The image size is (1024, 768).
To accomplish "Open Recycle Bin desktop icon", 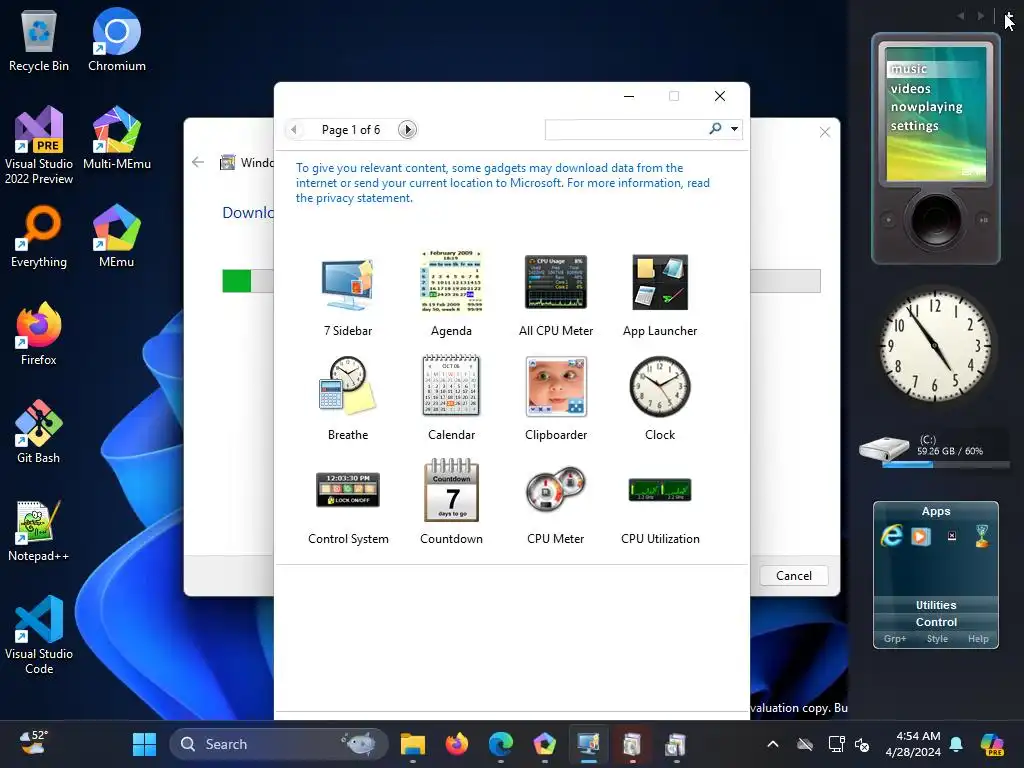I will point(39,40).
